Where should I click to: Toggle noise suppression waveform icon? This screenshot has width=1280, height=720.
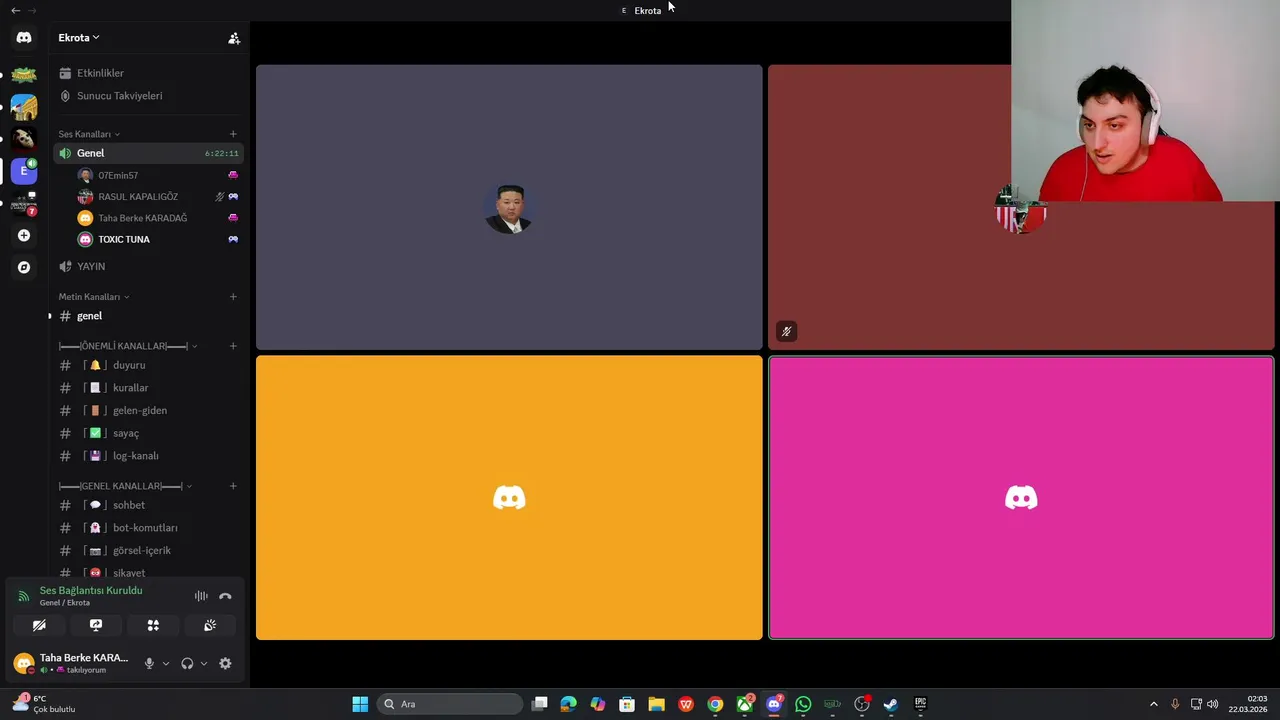tap(201, 596)
